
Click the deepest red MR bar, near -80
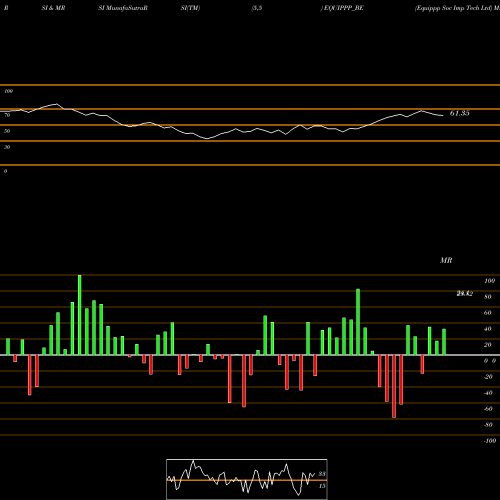pos(394,386)
